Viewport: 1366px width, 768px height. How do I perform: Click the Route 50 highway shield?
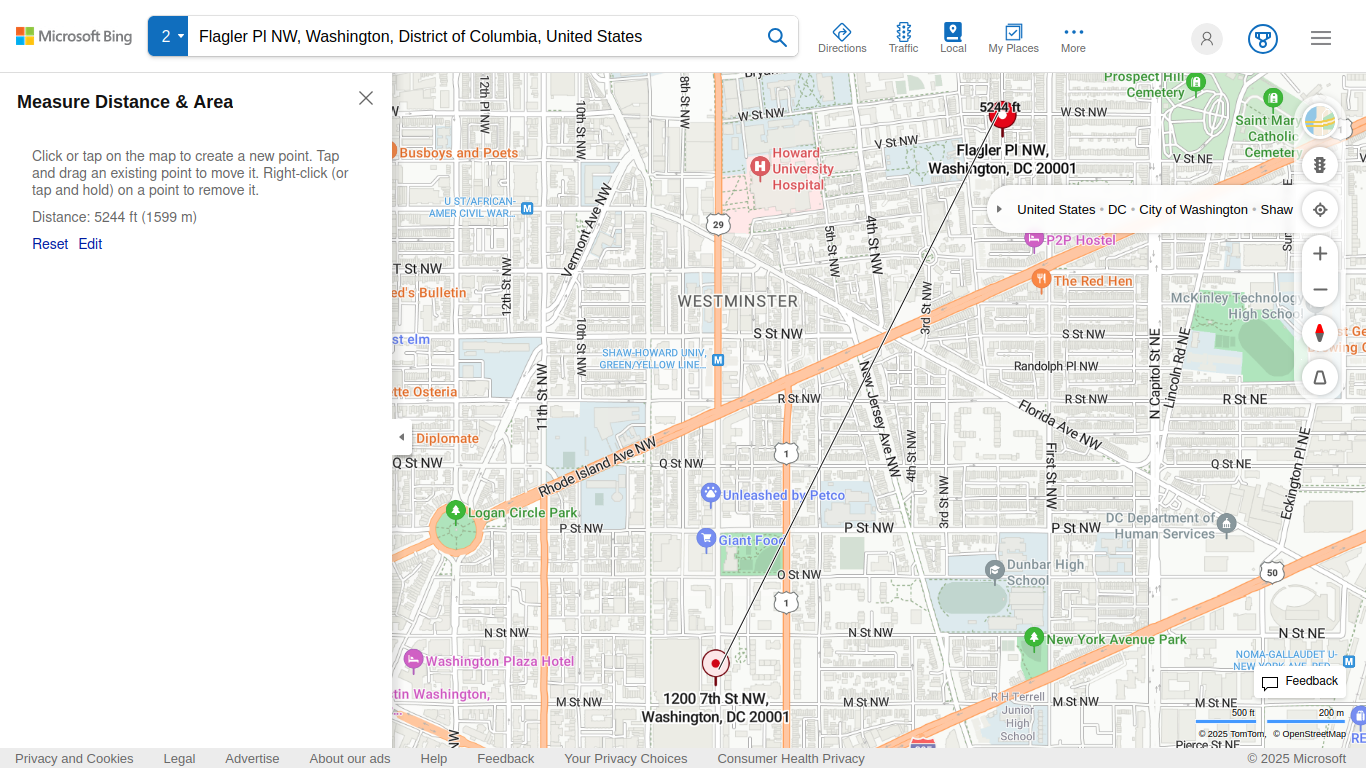pos(1271,573)
